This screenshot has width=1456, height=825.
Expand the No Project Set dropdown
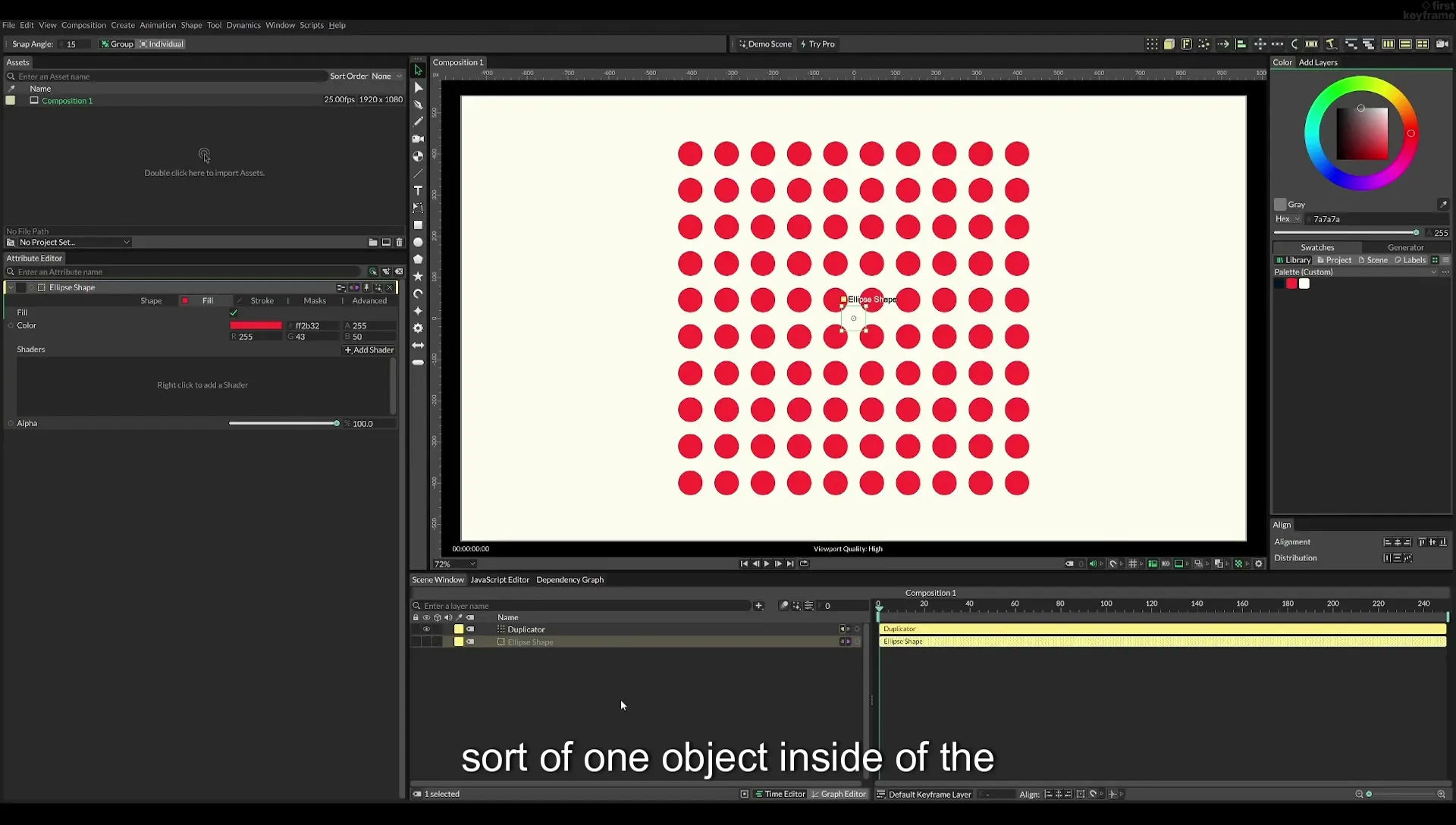pos(74,243)
